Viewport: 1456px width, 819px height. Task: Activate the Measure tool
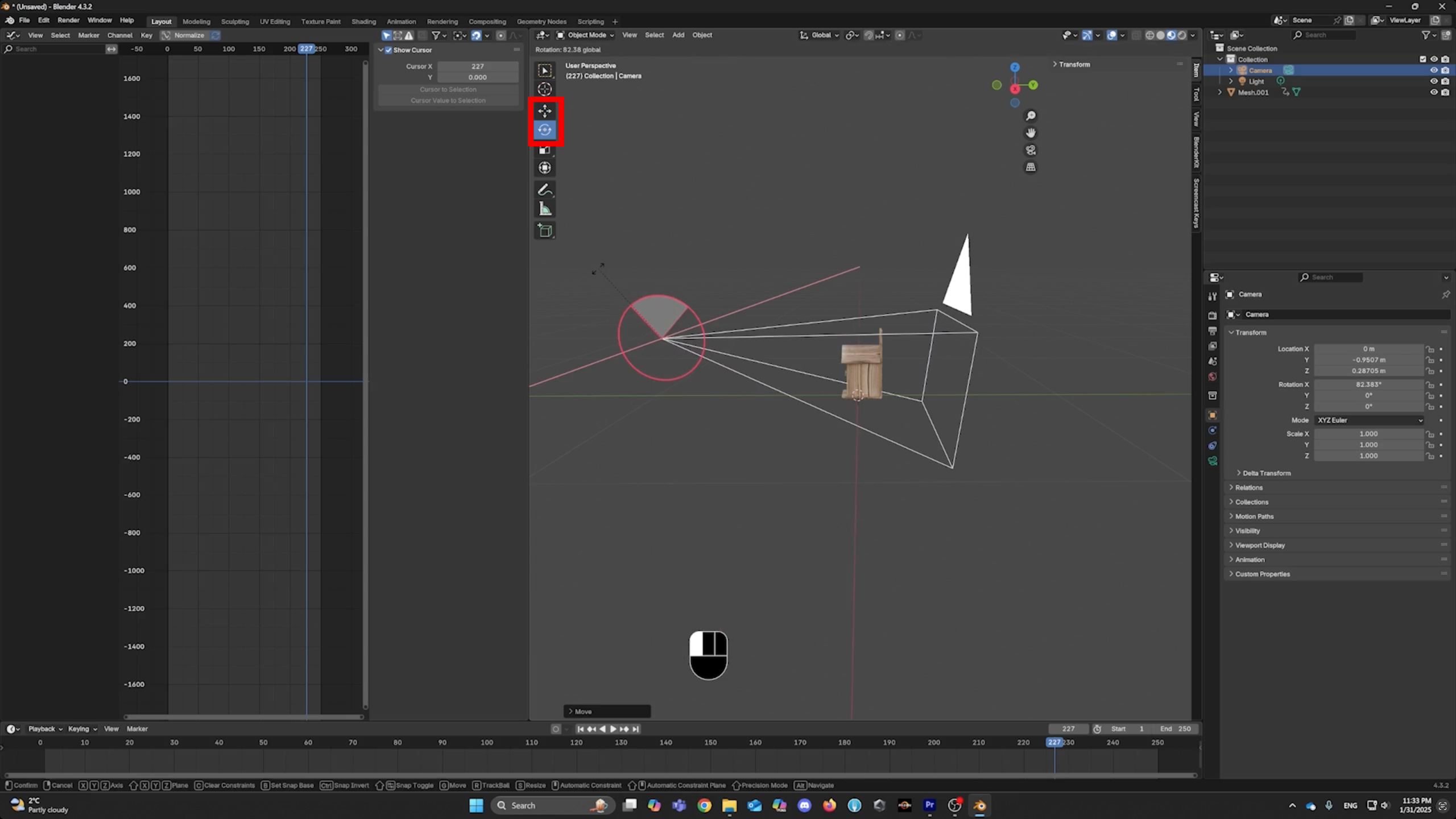click(544, 209)
